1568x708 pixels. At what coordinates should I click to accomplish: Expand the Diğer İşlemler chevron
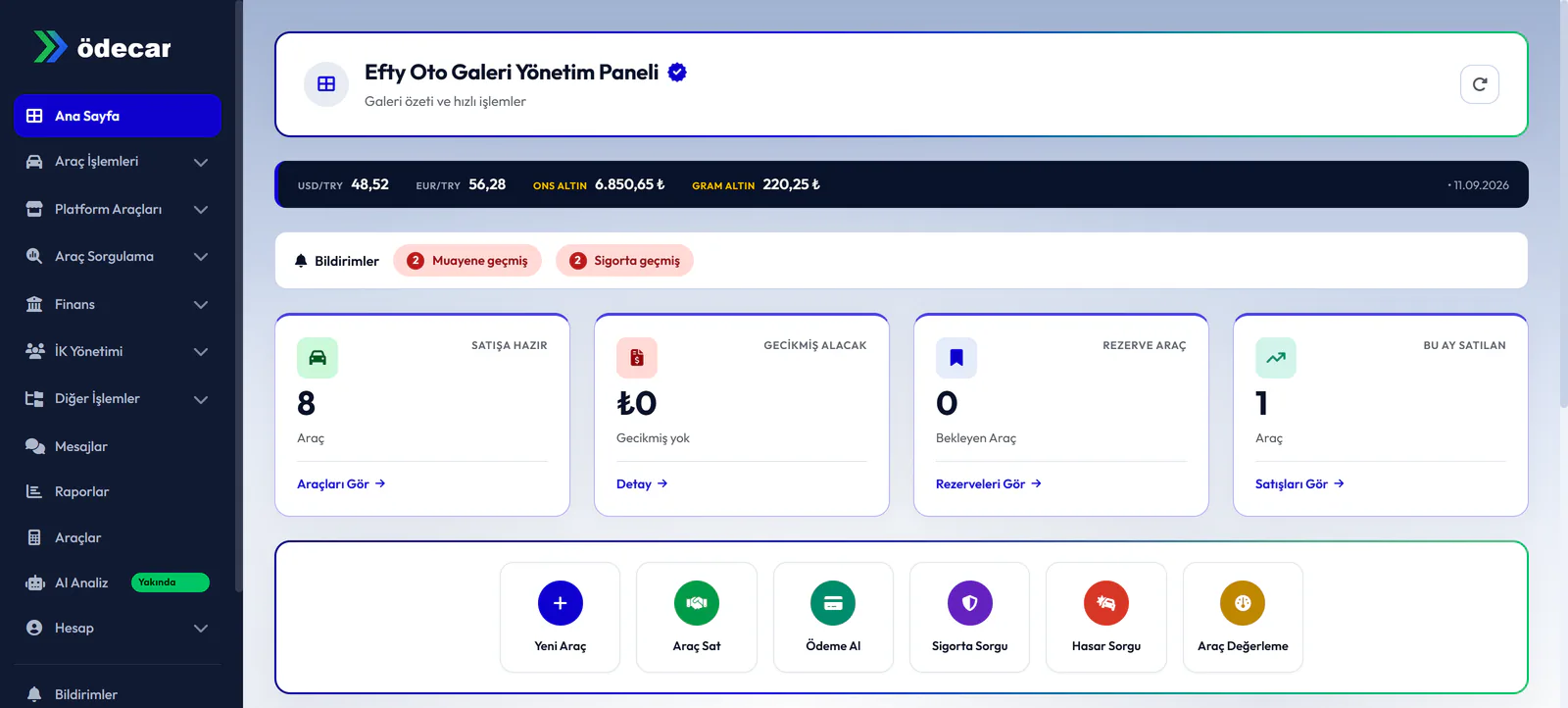[201, 399]
